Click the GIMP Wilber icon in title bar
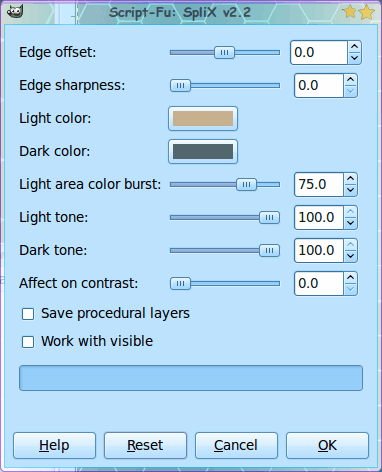Screen dimensions: 382x472 15,11
